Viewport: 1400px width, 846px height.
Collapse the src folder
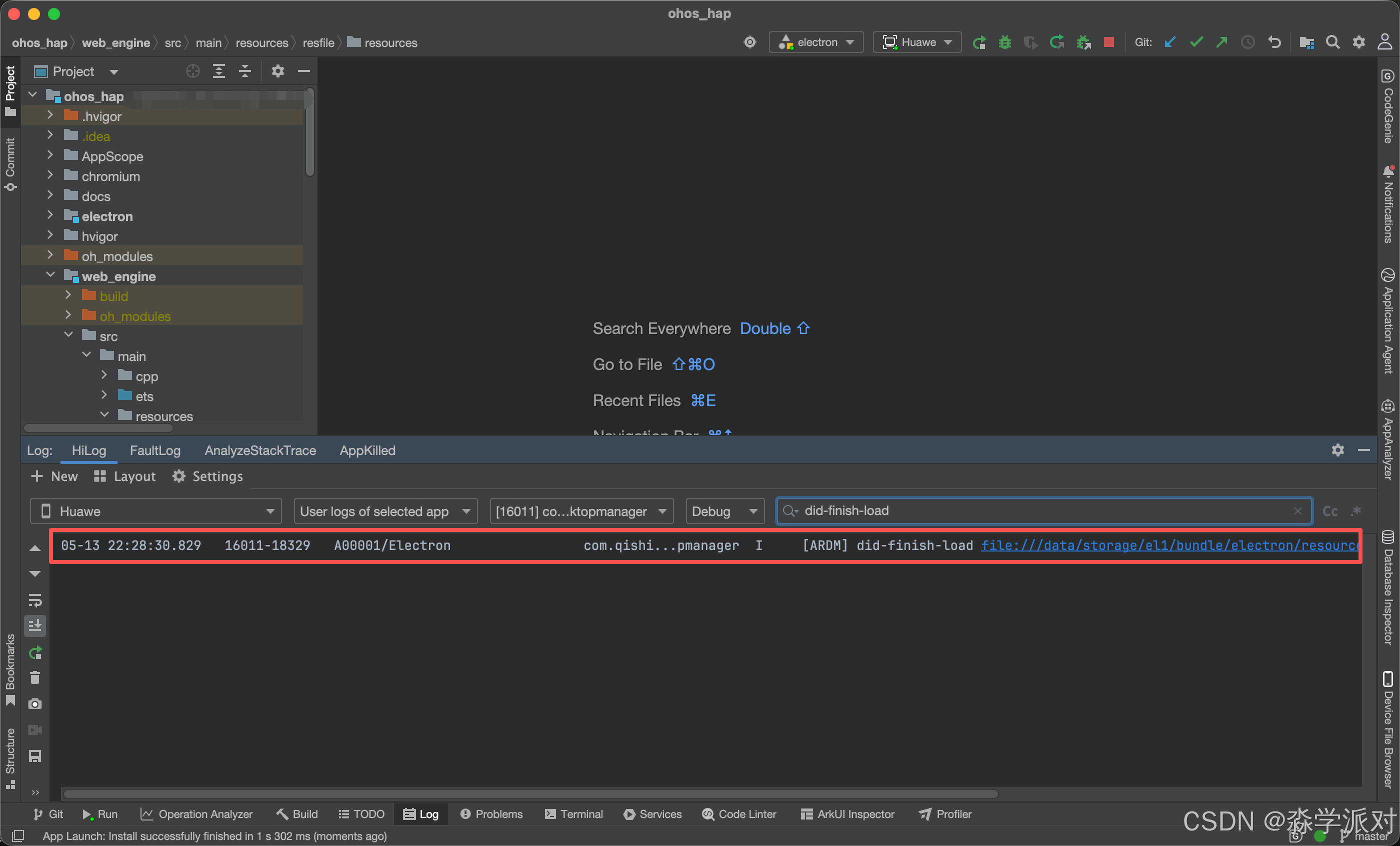pos(68,335)
